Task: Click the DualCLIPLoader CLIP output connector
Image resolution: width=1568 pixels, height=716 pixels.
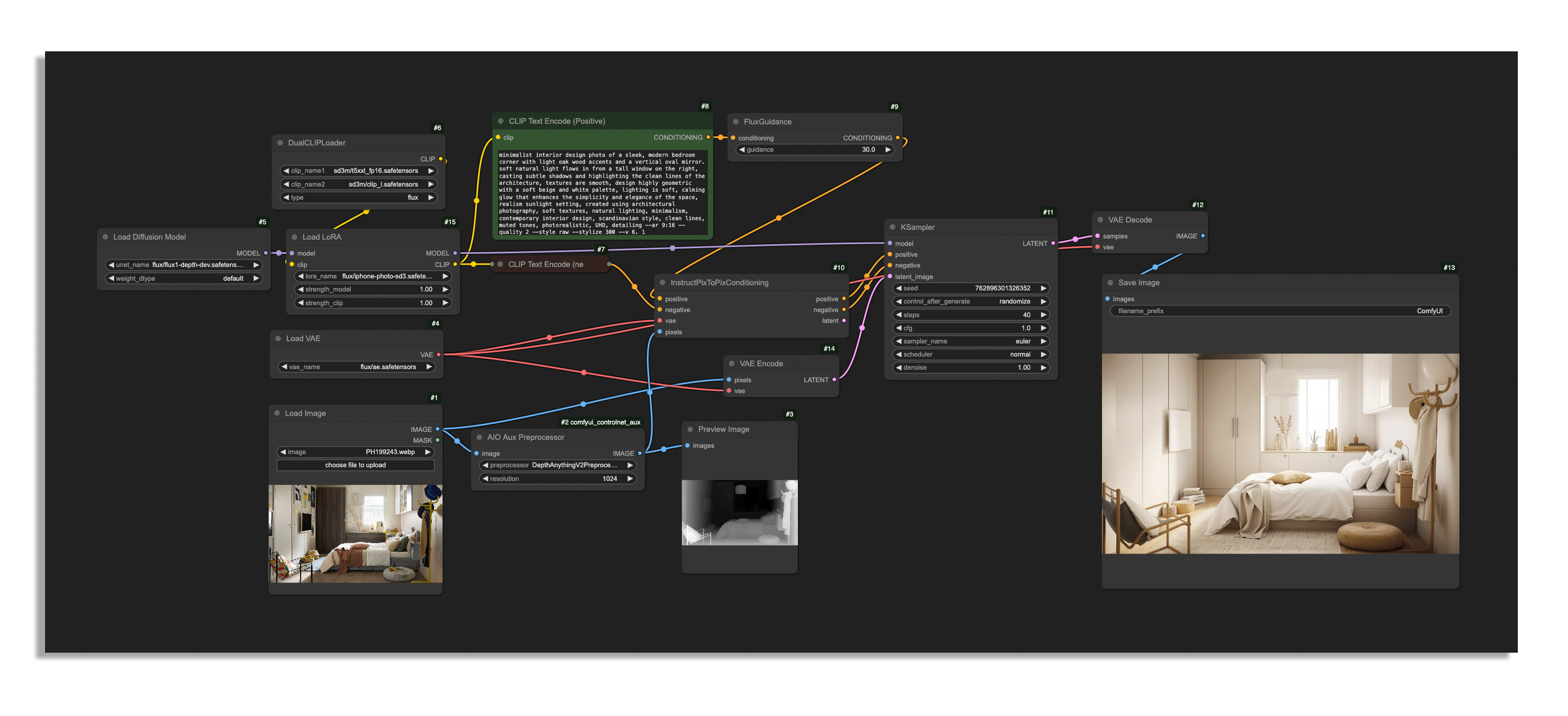Action: (441, 159)
